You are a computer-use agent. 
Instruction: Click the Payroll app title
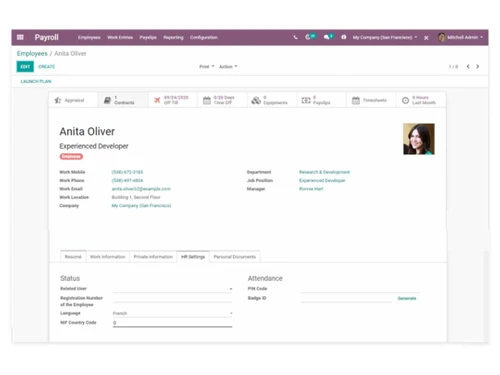[x=47, y=37]
